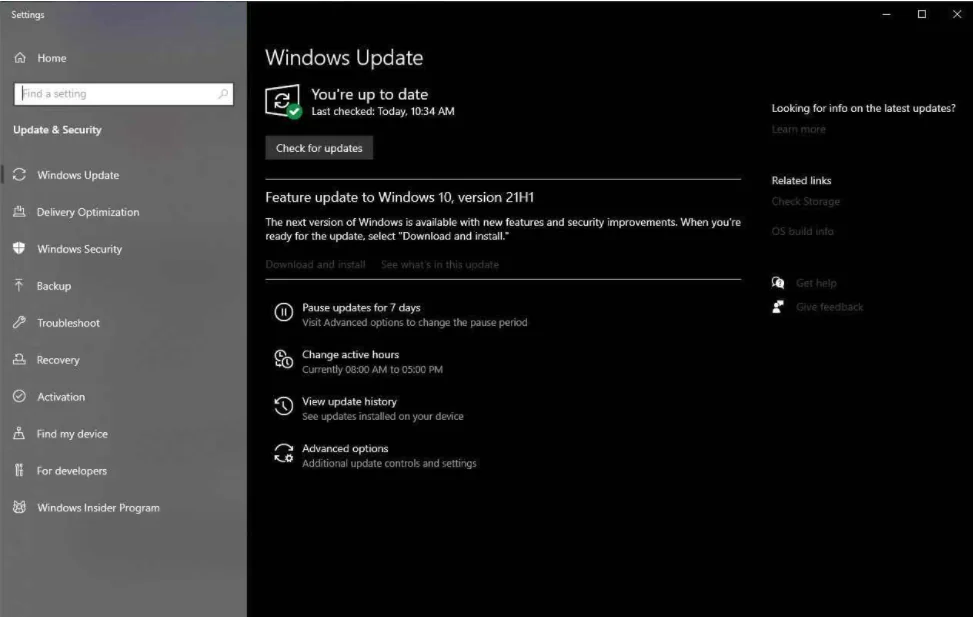Click the Find a setting search field
Viewport: 973px width, 617px height.
(123, 94)
